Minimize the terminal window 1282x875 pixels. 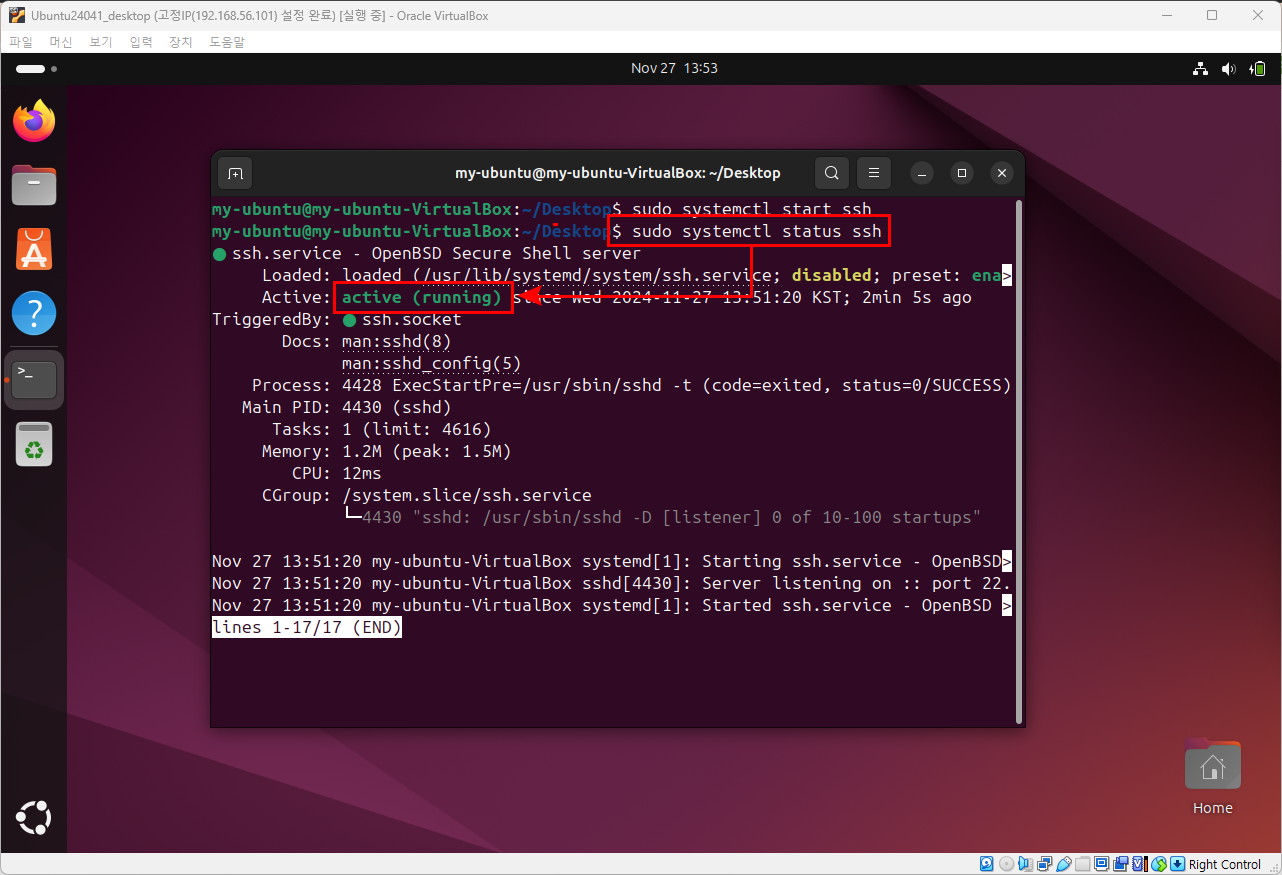[922, 173]
